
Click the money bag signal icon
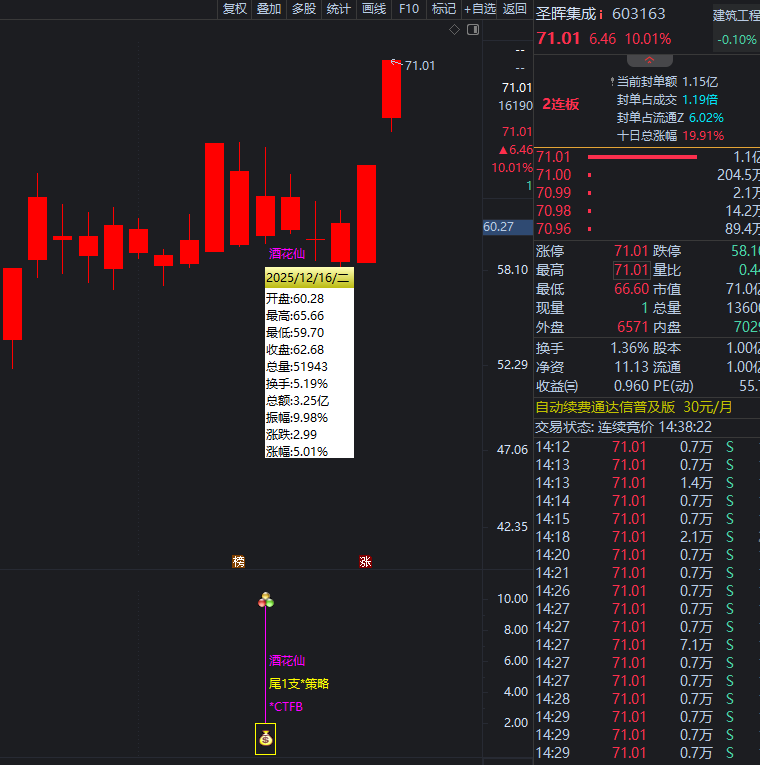coord(265,740)
